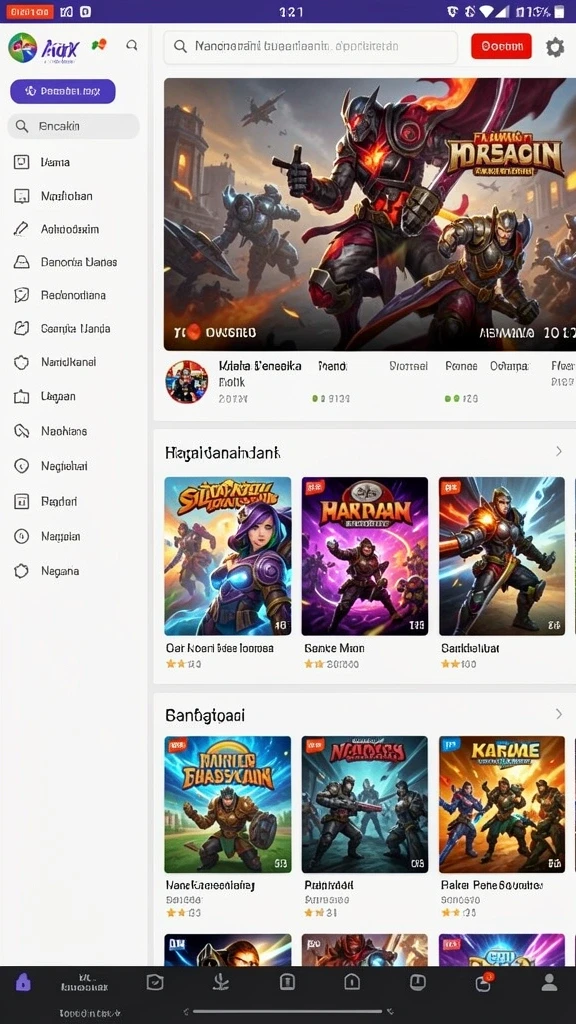
Task: Click the 'Encakin' sidebar search field
Action: tap(73, 126)
